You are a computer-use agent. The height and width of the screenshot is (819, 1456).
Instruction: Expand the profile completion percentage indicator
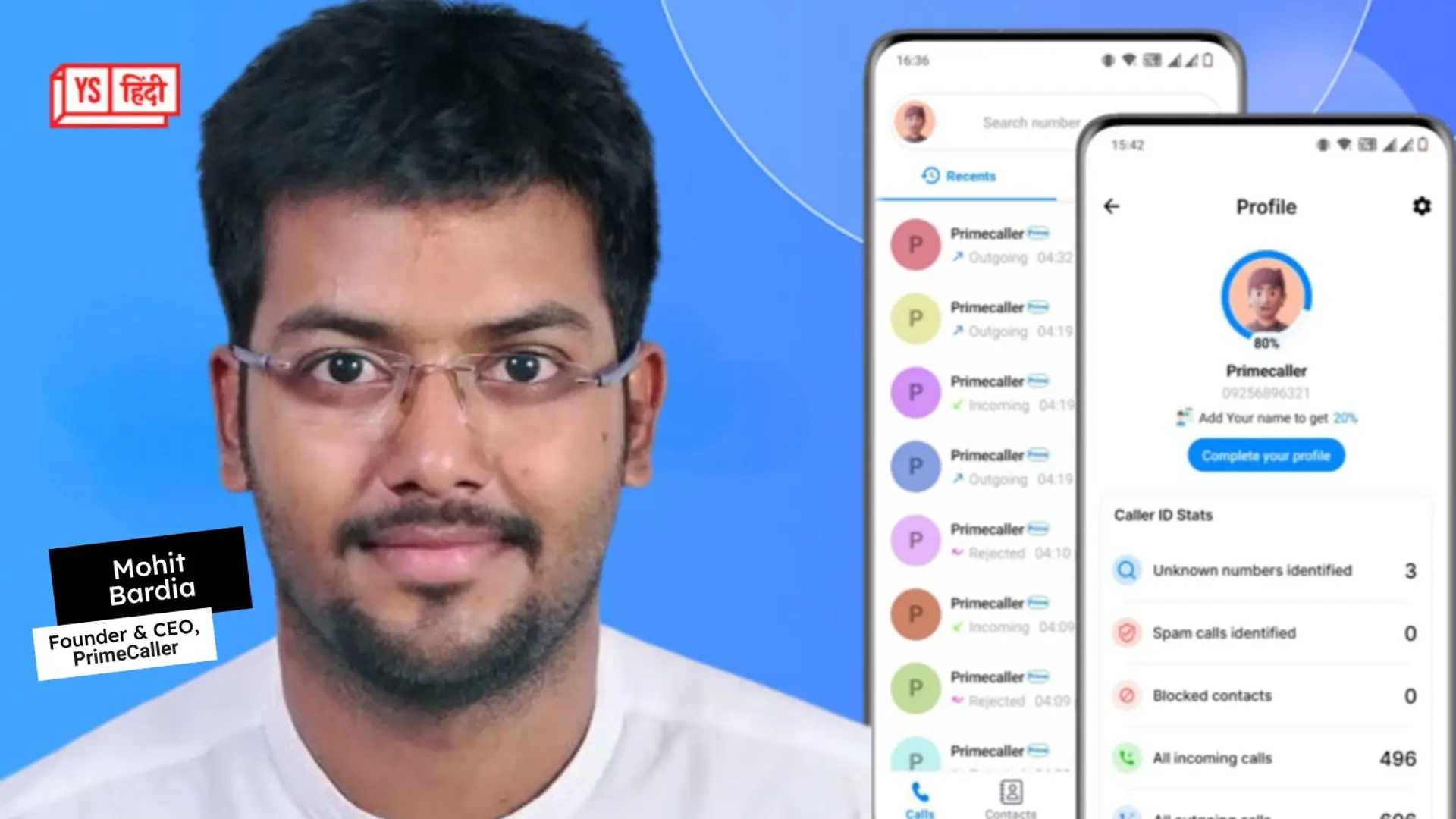[x=1264, y=300]
